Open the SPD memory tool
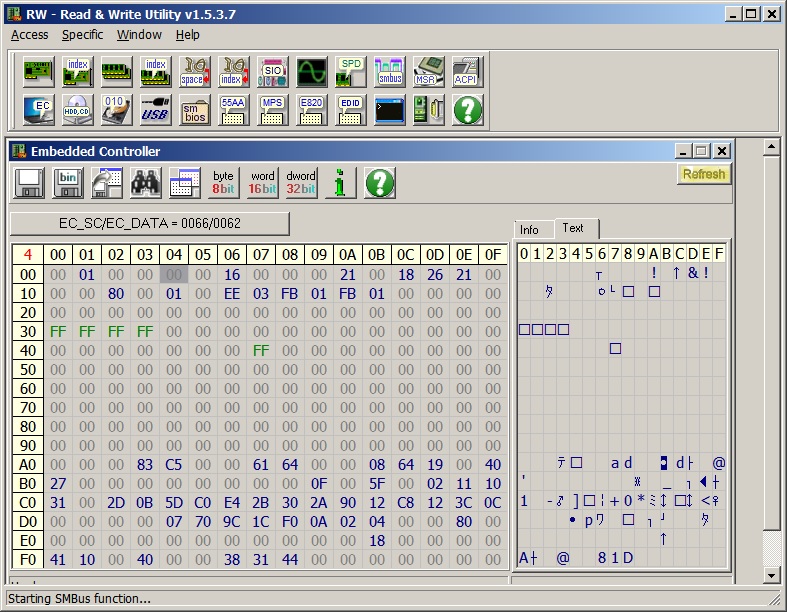787x612 pixels. (350, 71)
